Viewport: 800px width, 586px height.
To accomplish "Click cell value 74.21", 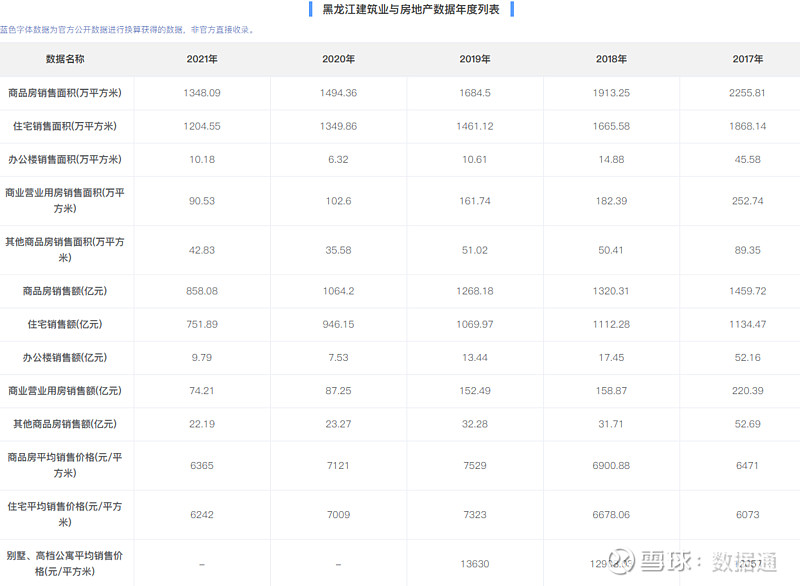I will pos(202,391).
